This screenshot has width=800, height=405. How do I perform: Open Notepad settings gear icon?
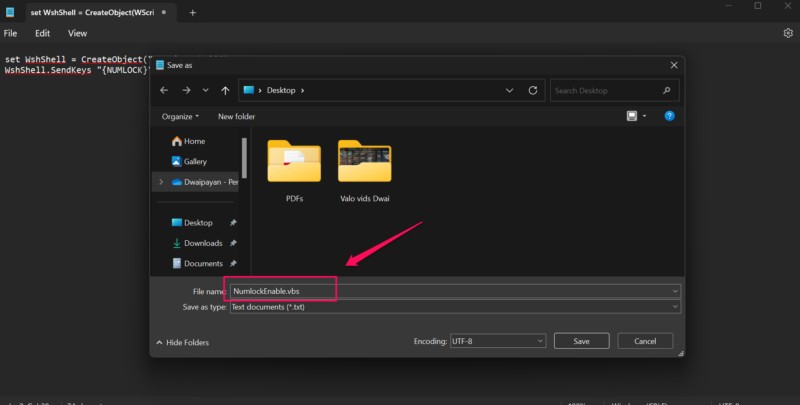[787, 33]
